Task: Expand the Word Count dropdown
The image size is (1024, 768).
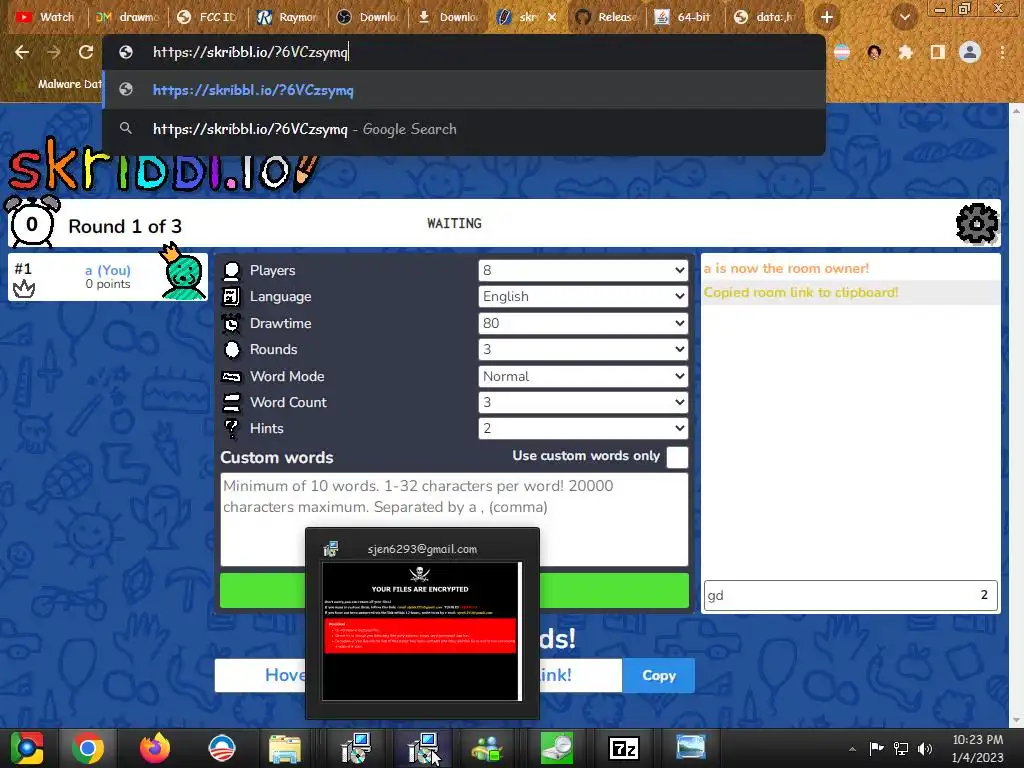Action: 583,402
